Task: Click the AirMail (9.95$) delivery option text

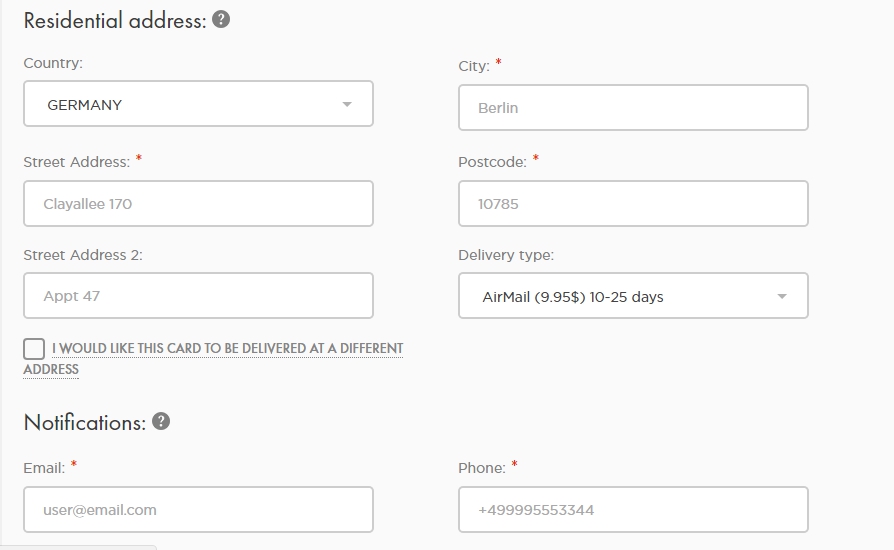Action: pos(572,296)
